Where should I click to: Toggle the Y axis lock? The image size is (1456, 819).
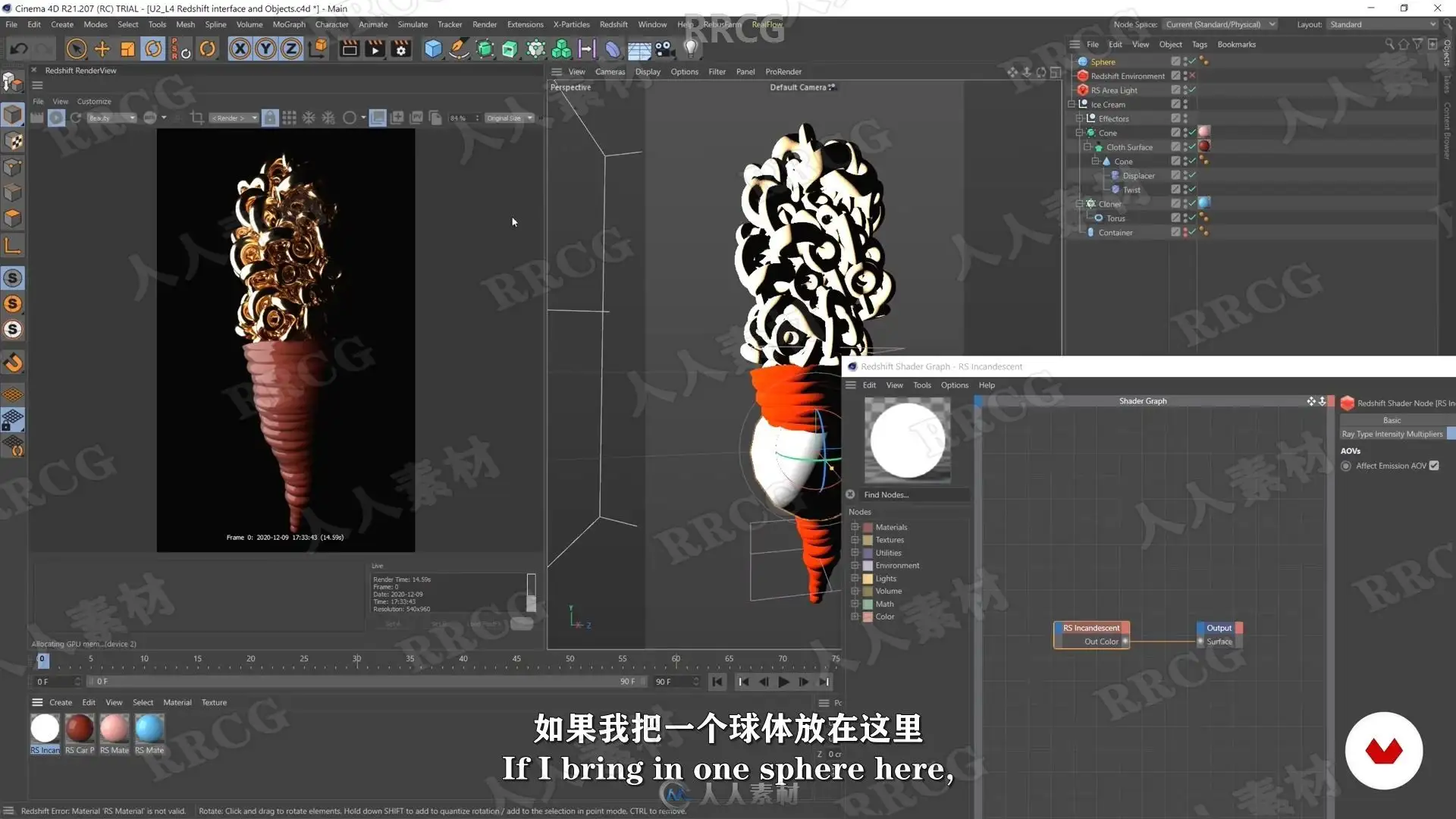(265, 49)
